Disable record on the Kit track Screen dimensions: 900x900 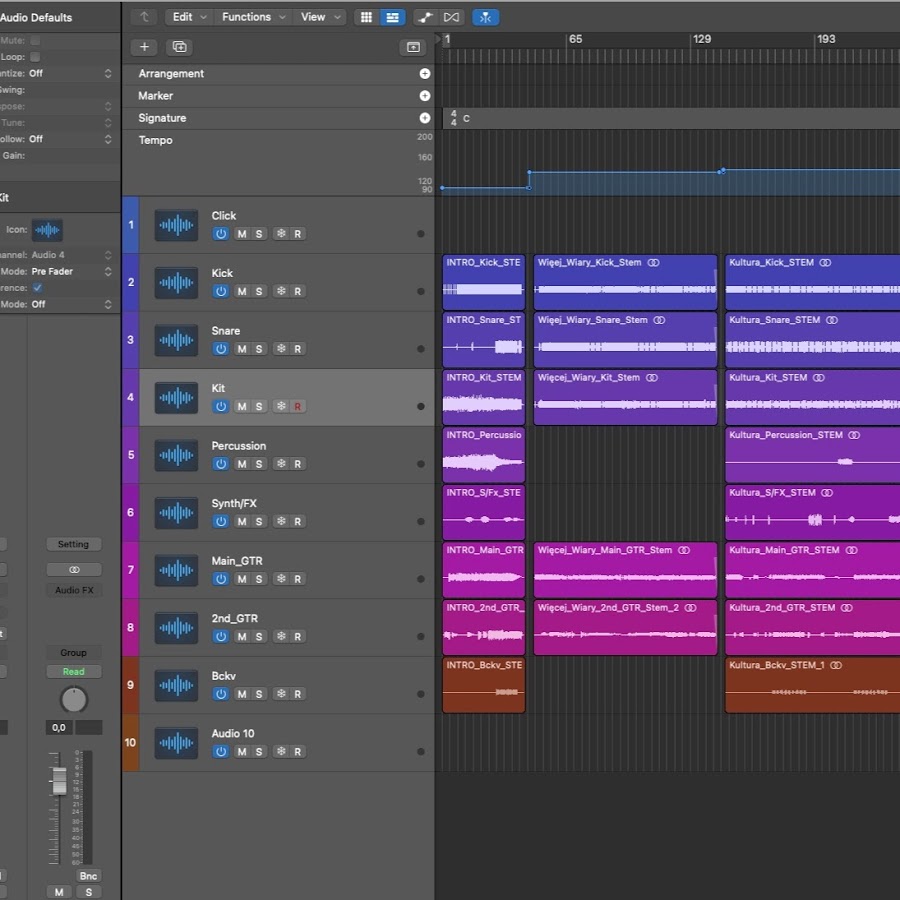point(297,406)
